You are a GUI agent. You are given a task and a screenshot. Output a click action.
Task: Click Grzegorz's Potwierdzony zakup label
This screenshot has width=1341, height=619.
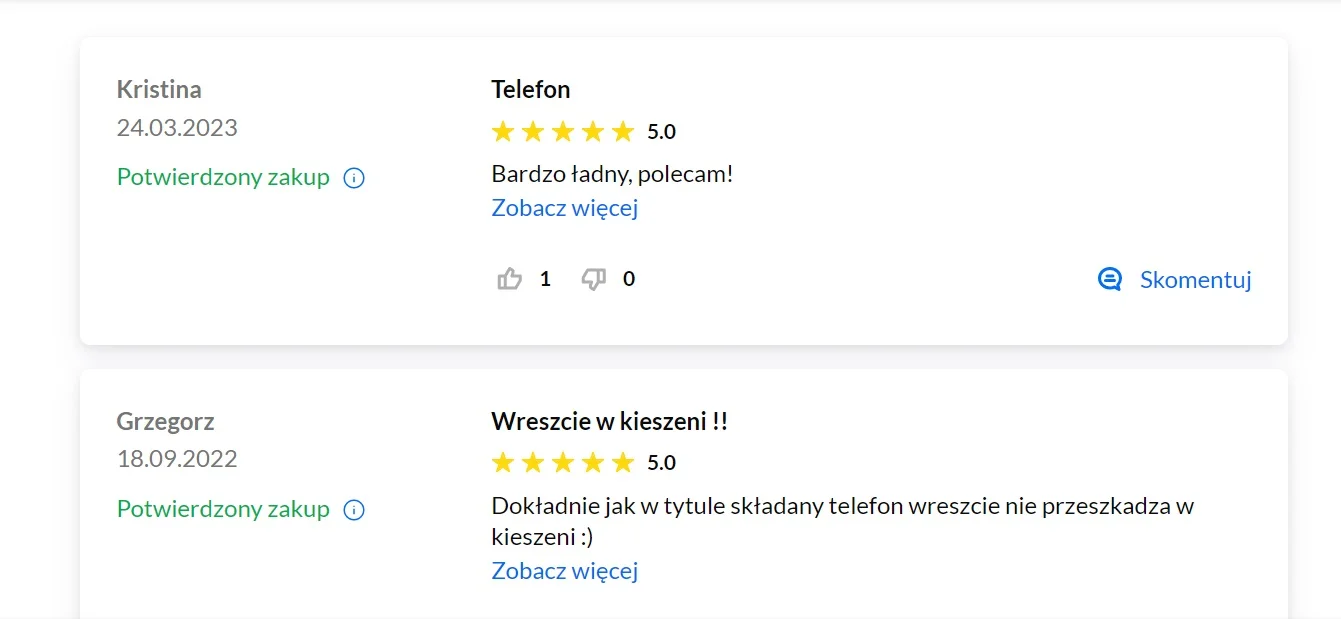click(x=223, y=509)
